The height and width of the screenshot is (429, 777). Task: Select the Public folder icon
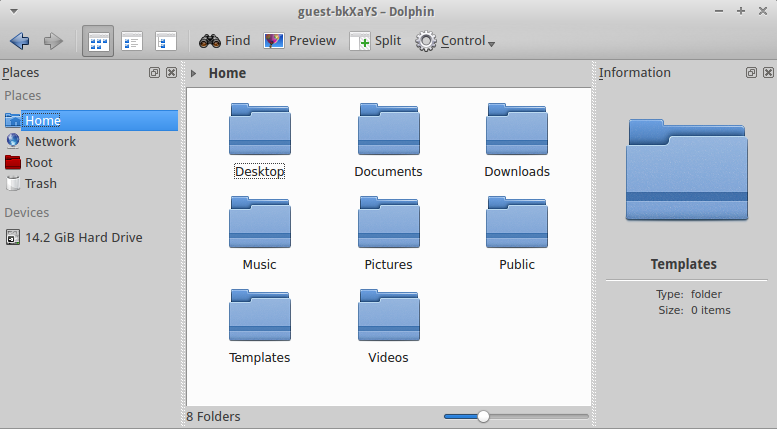coord(517,222)
